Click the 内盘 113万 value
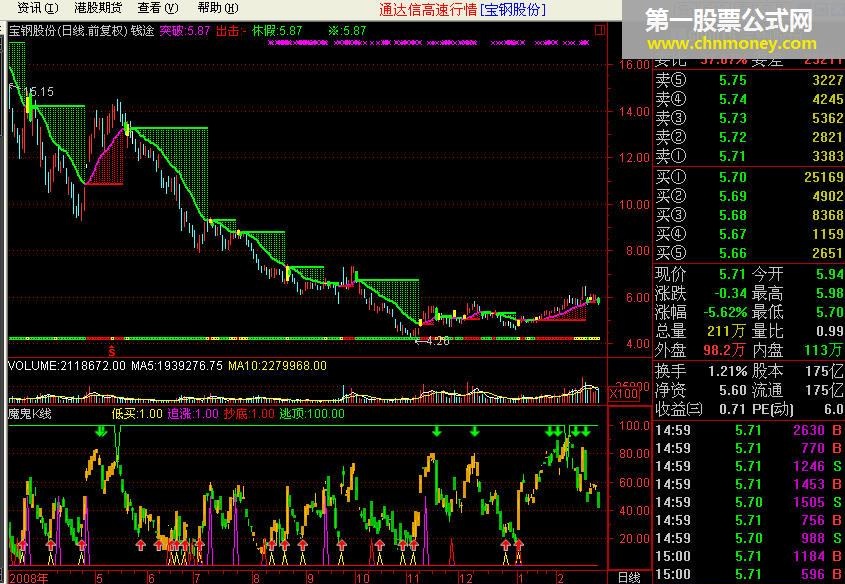This screenshot has height=584, width=845. tap(823, 350)
